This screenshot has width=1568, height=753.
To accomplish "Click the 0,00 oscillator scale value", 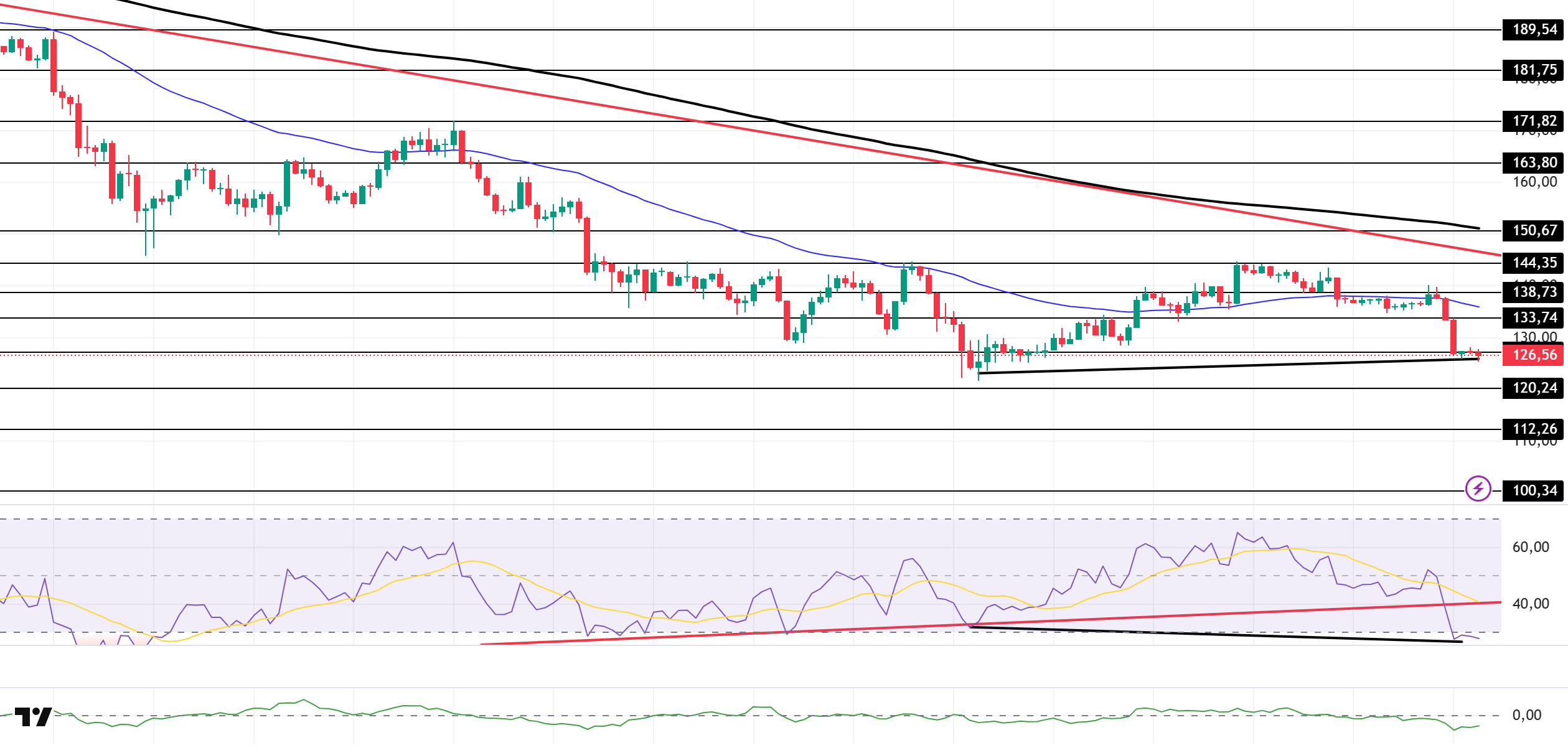I will coord(1526,715).
